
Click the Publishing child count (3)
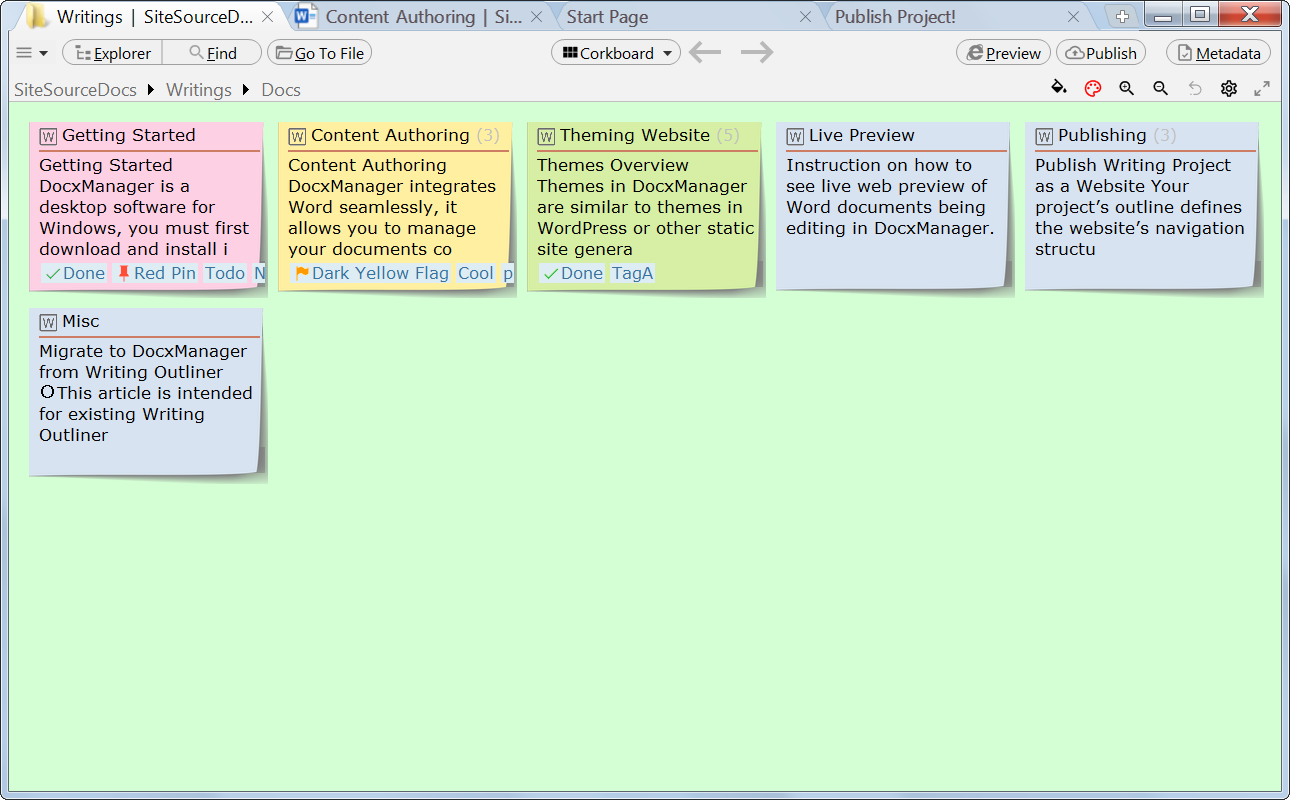pos(1165,135)
